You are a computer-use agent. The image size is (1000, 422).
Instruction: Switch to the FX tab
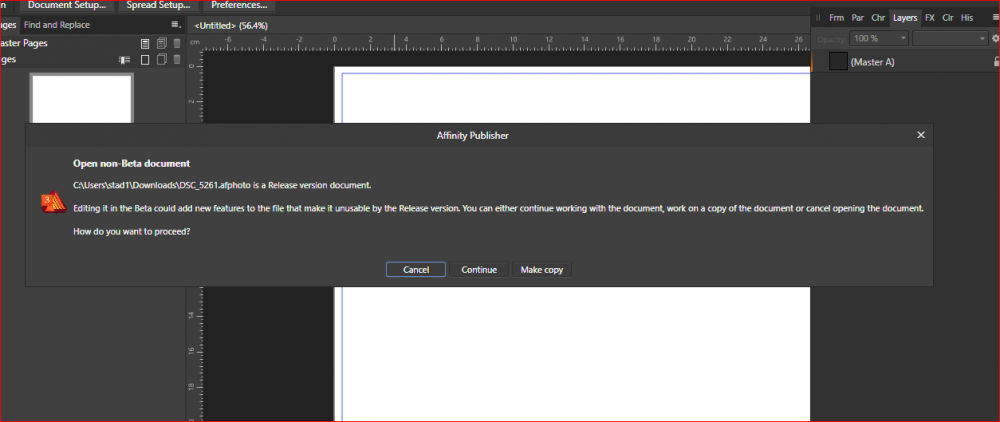click(930, 17)
